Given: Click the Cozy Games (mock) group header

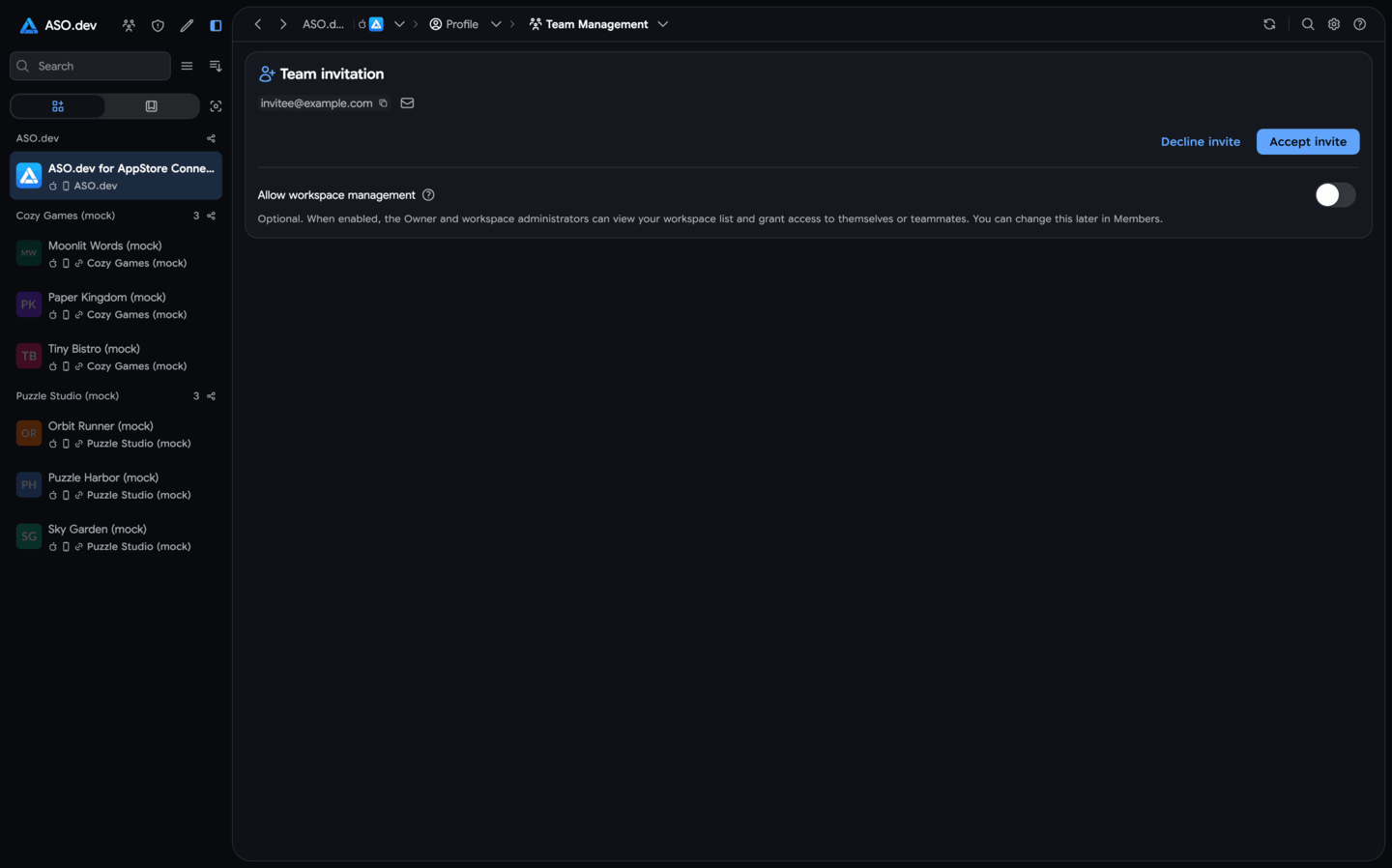Looking at the screenshot, I should (x=66, y=216).
